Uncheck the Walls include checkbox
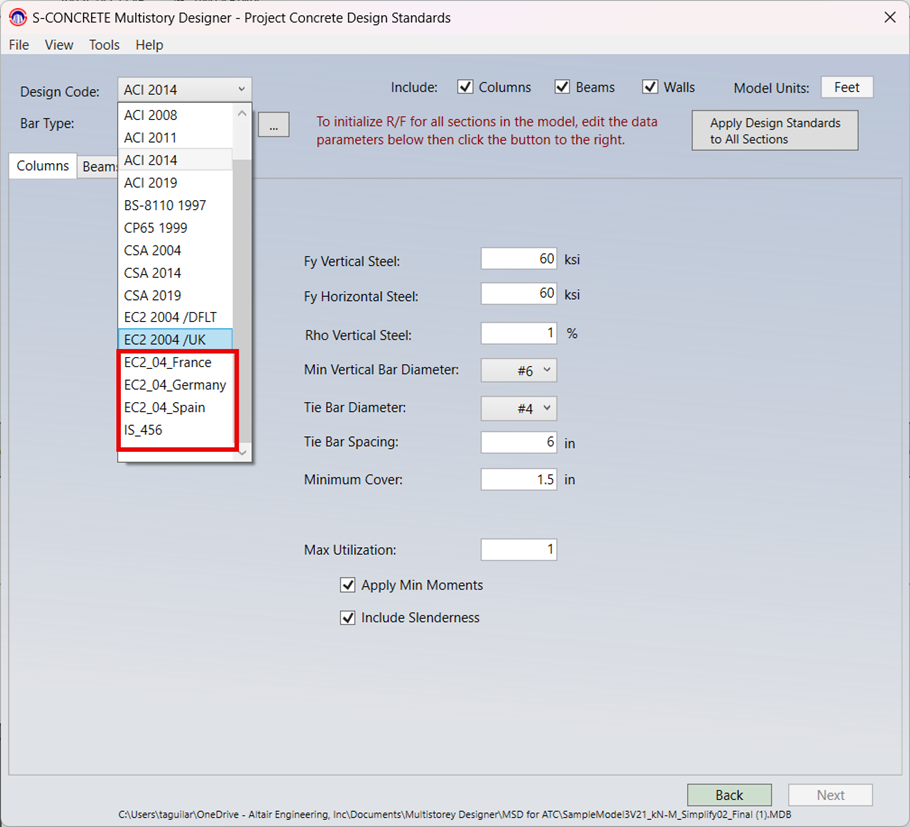910x827 pixels. (650, 87)
